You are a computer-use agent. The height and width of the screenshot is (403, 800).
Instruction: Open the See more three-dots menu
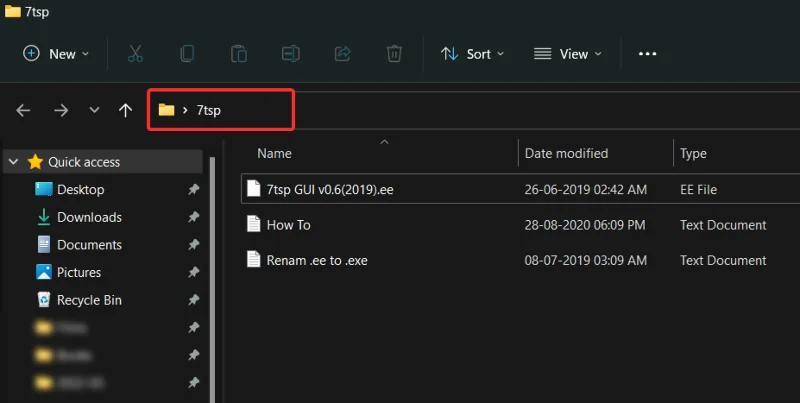pyautogui.click(x=647, y=54)
